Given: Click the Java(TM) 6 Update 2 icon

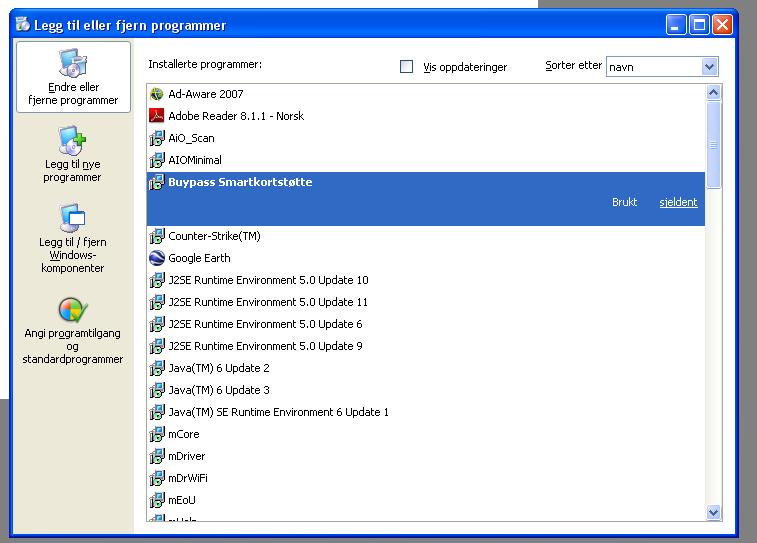Looking at the screenshot, I should click(x=157, y=368).
